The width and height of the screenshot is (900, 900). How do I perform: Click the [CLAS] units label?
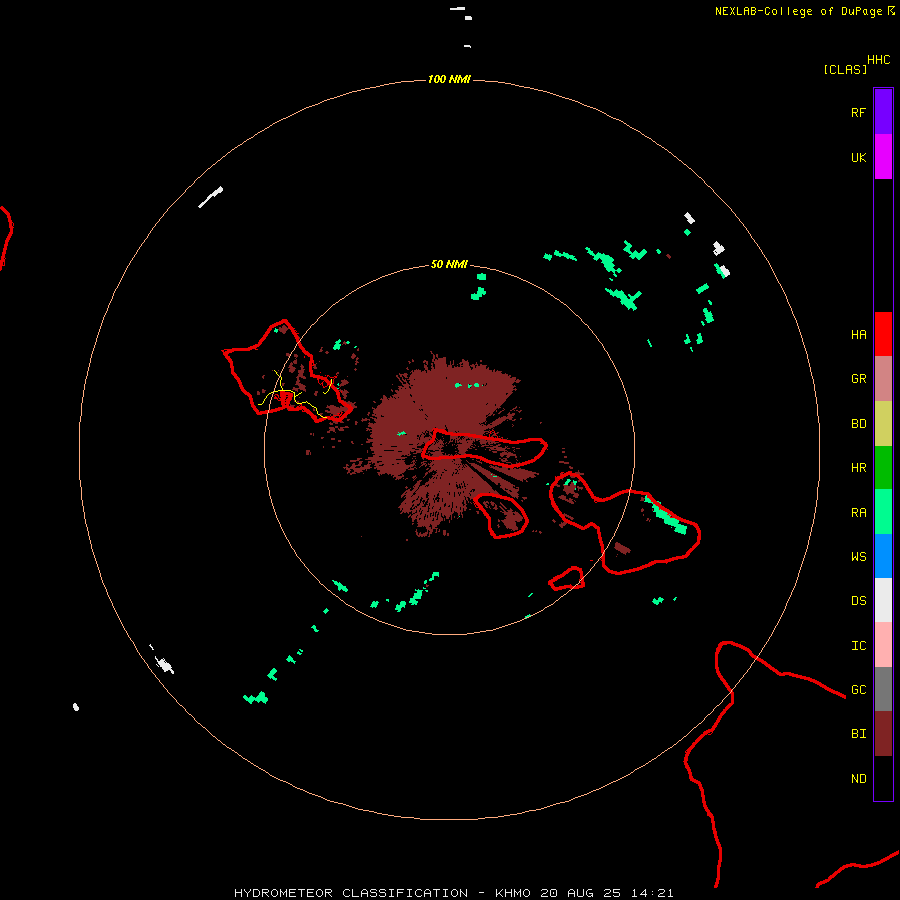tap(845, 69)
